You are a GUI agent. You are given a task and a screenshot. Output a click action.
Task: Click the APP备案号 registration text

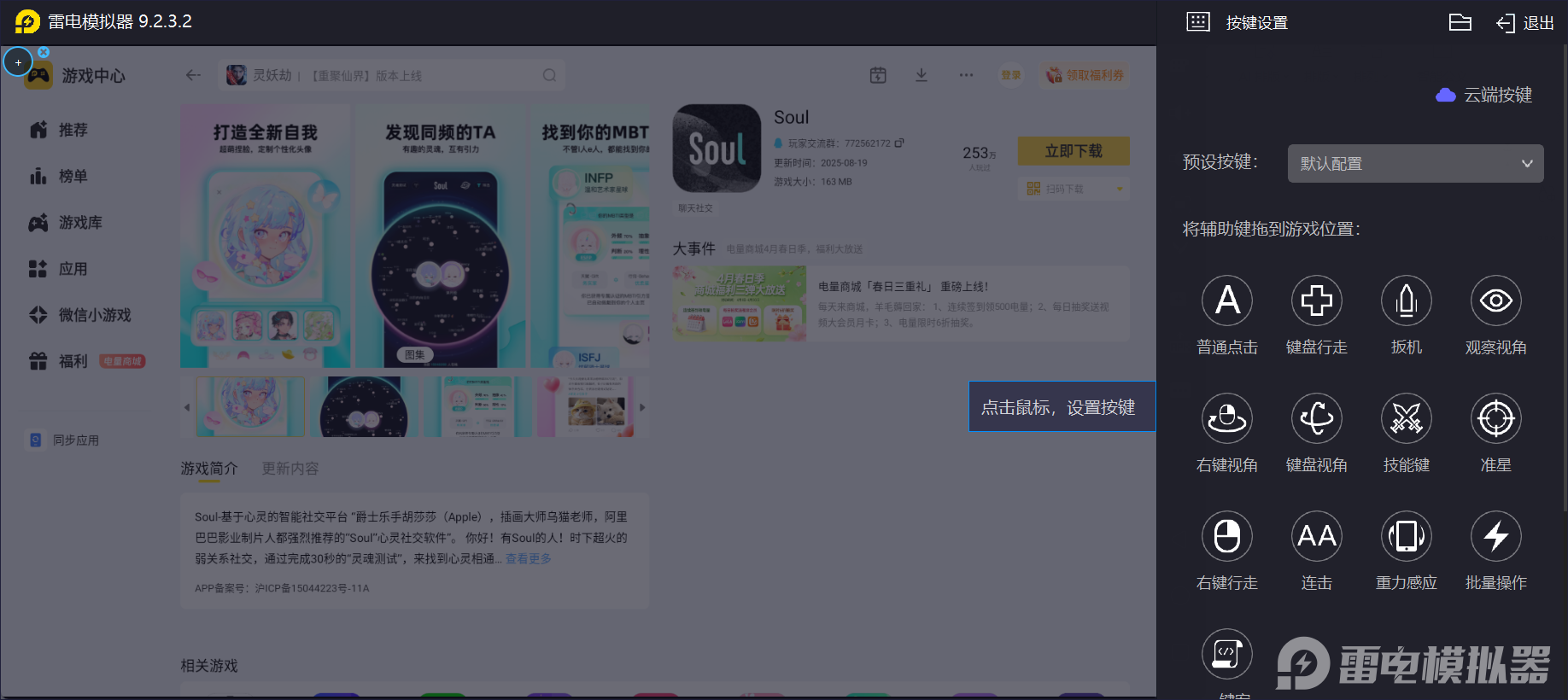pos(282,588)
